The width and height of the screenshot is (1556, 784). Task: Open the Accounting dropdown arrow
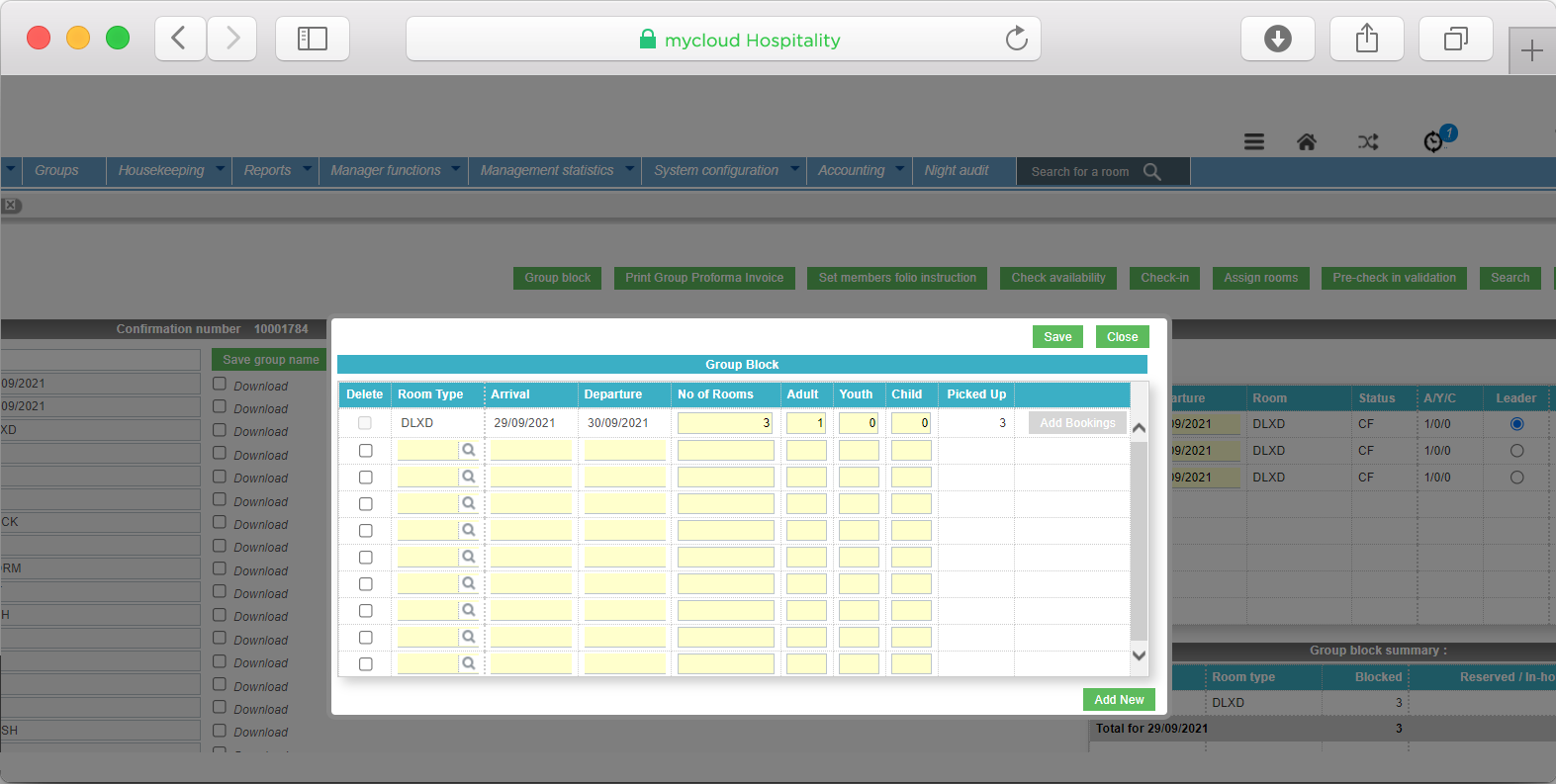point(900,169)
